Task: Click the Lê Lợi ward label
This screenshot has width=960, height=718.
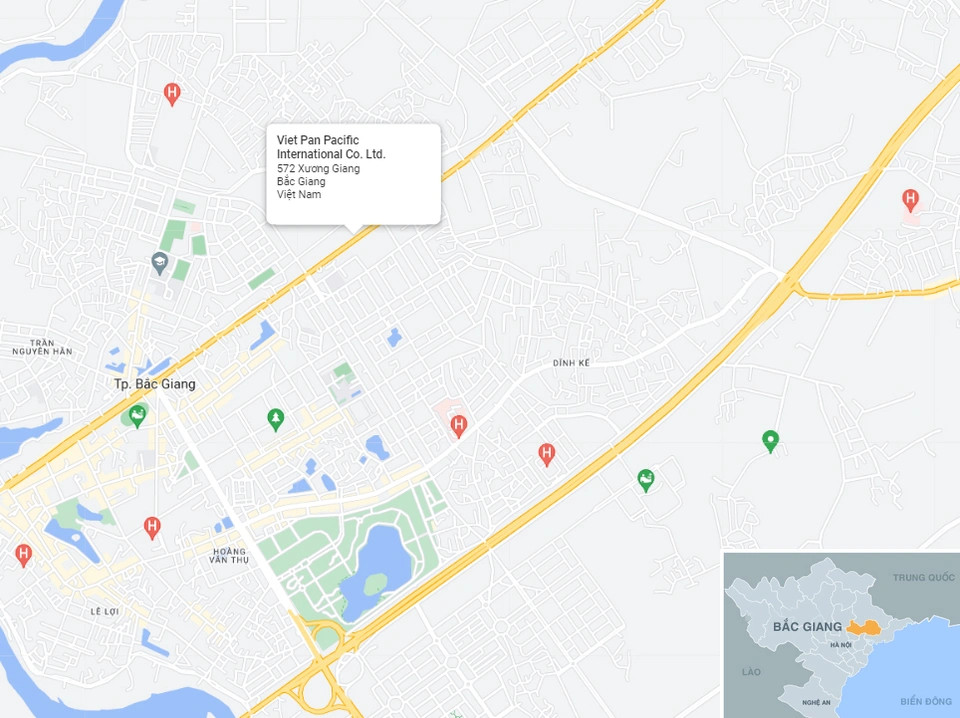Action: pyautogui.click(x=106, y=610)
